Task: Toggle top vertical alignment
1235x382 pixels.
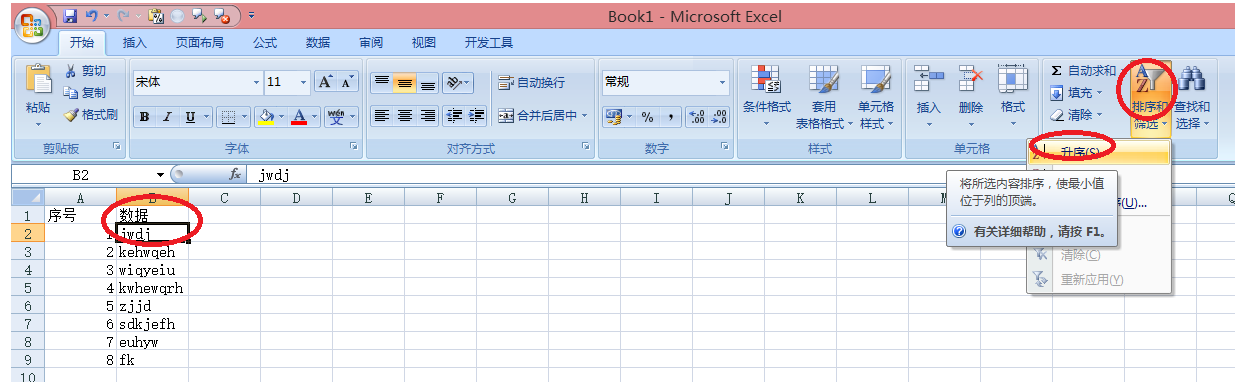Action: 381,82
